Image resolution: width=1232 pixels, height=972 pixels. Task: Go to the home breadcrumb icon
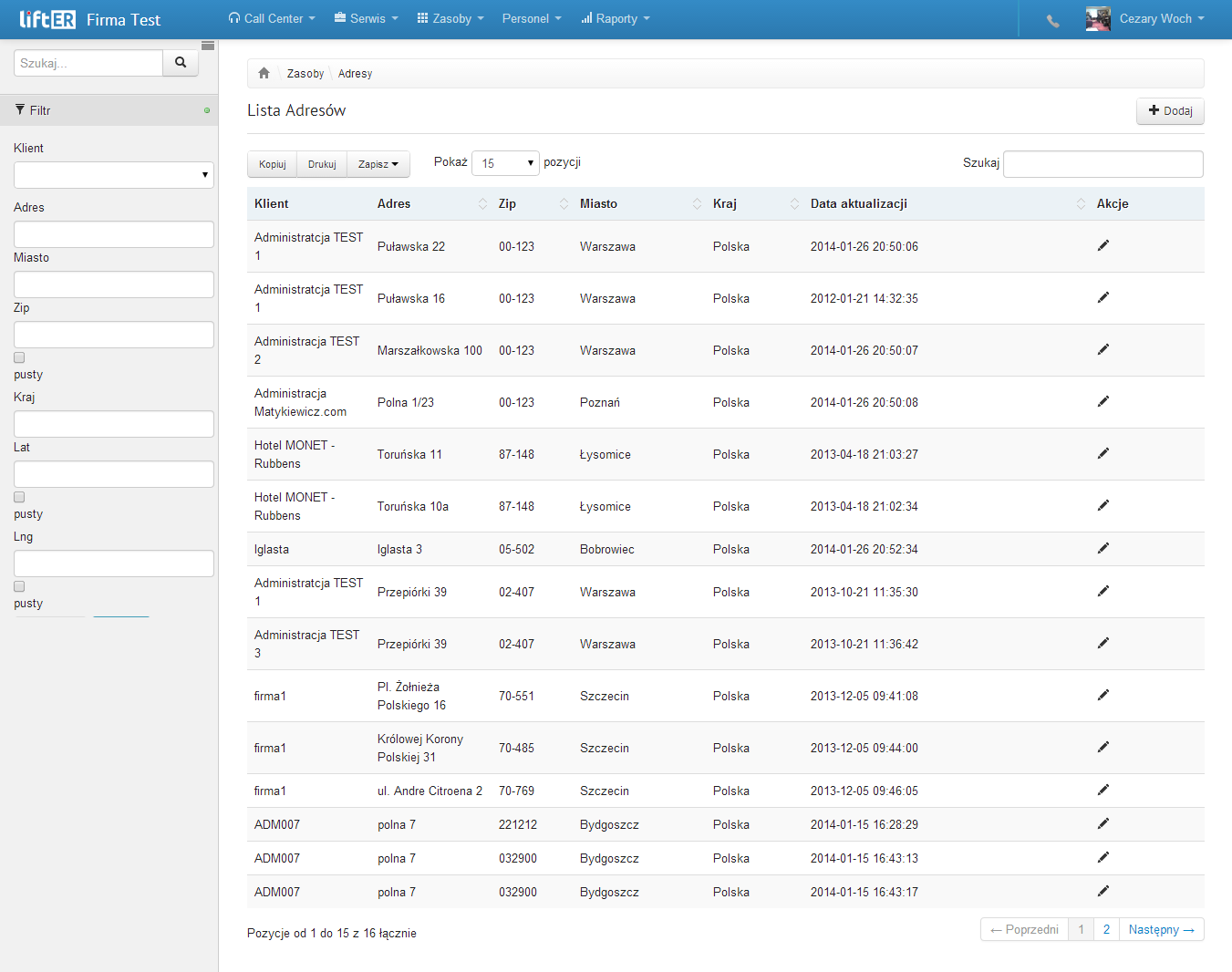click(x=264, y=73)
